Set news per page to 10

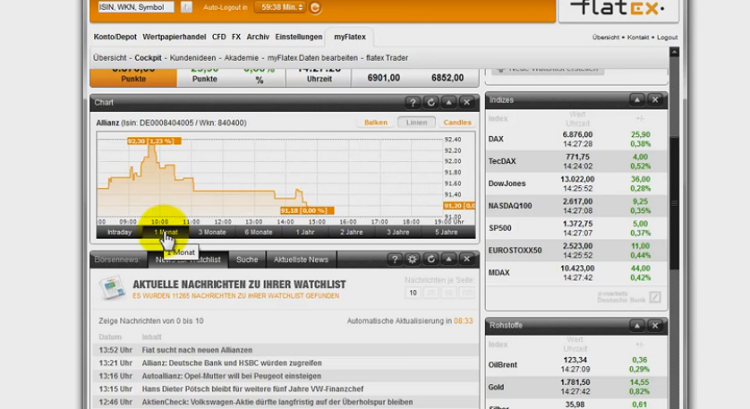[413, 293]
